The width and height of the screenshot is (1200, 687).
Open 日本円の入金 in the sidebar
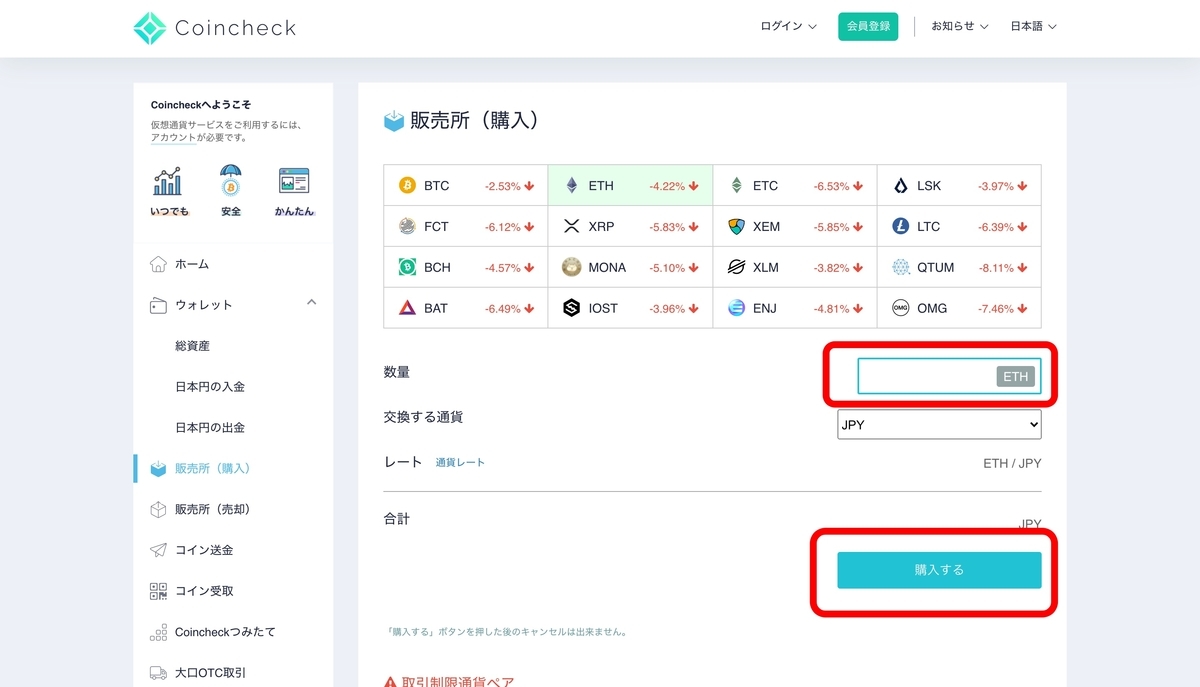(210, 387)
